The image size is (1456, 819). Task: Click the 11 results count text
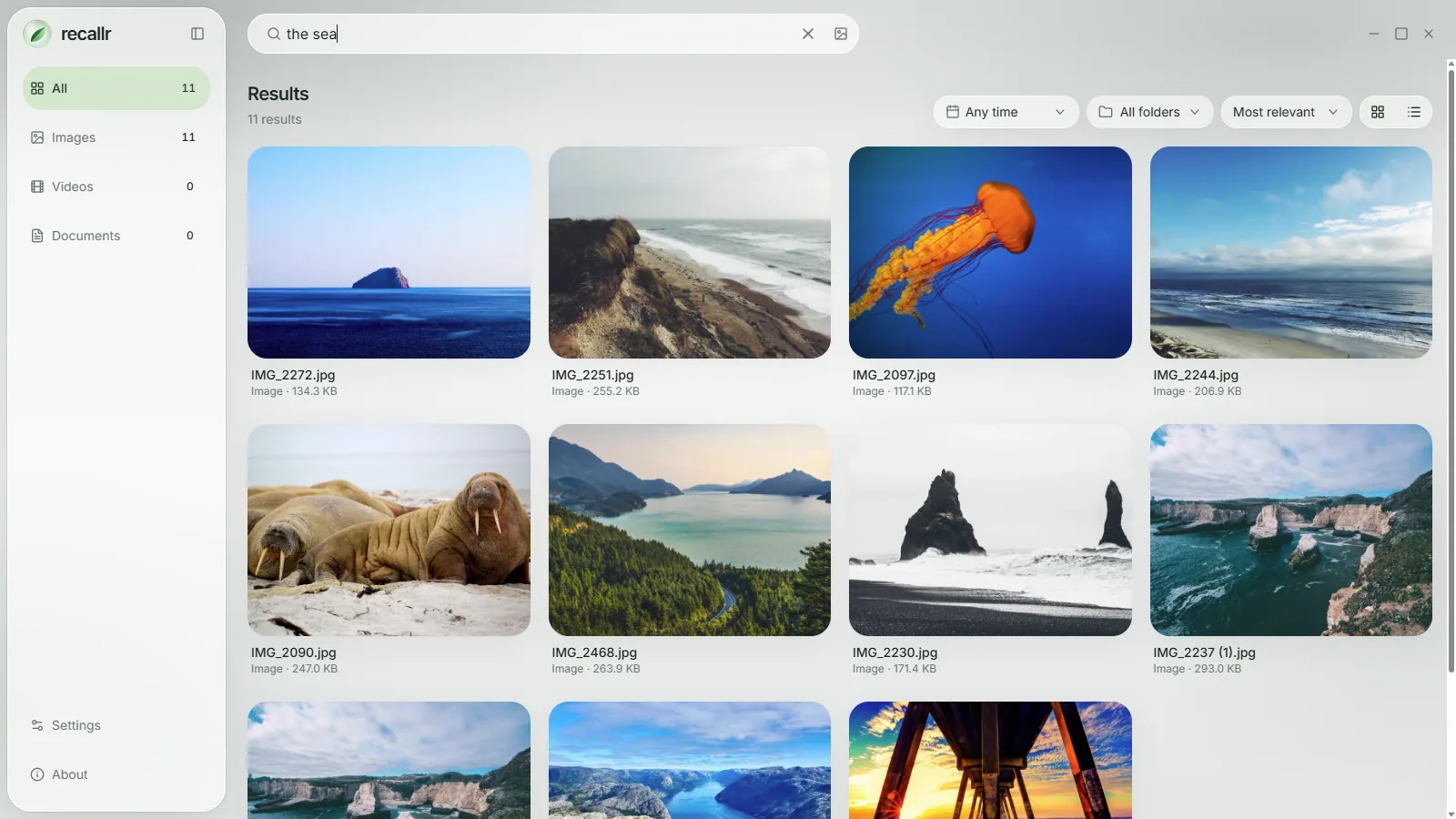click(274, 119)
